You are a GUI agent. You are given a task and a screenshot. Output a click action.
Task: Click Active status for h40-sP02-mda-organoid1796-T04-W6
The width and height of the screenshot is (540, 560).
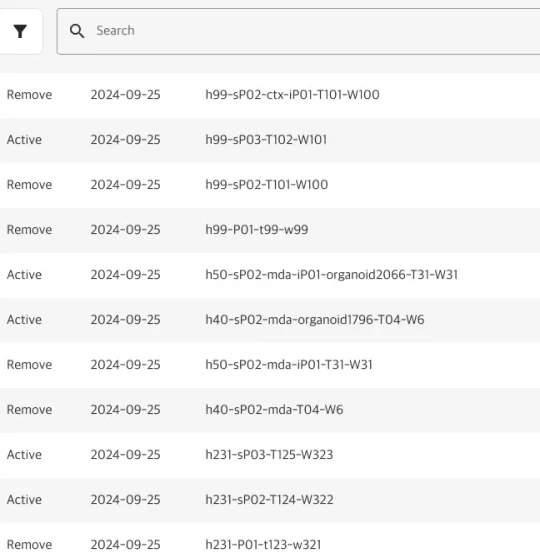[24, 320]
